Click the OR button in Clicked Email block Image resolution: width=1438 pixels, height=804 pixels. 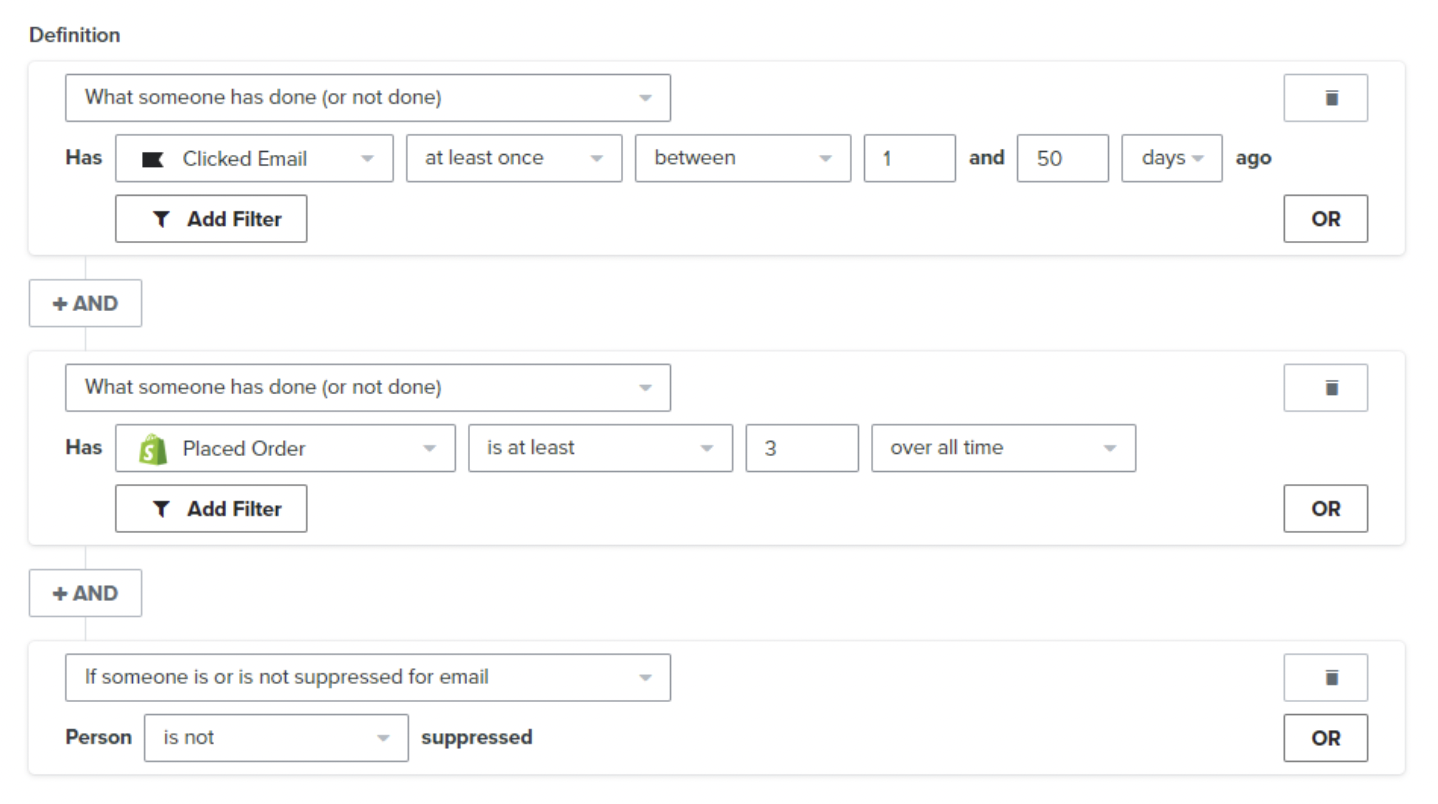click(x=1325, y=219)
